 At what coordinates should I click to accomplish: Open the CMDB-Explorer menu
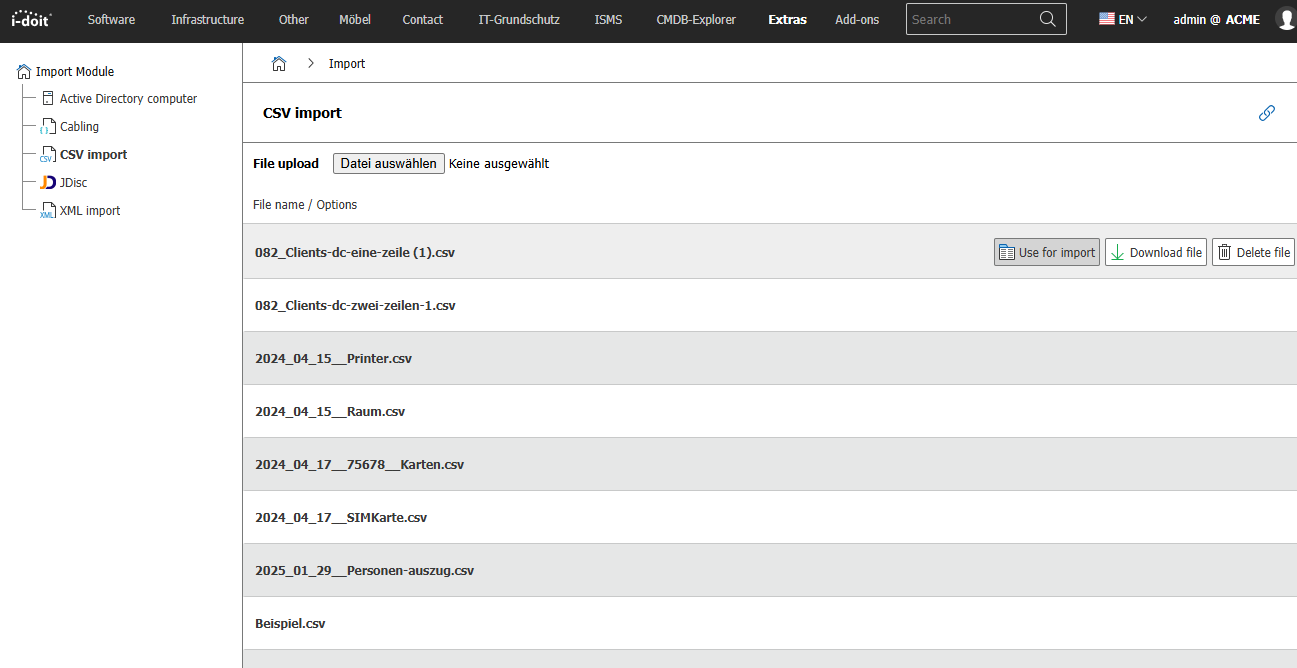695,19
